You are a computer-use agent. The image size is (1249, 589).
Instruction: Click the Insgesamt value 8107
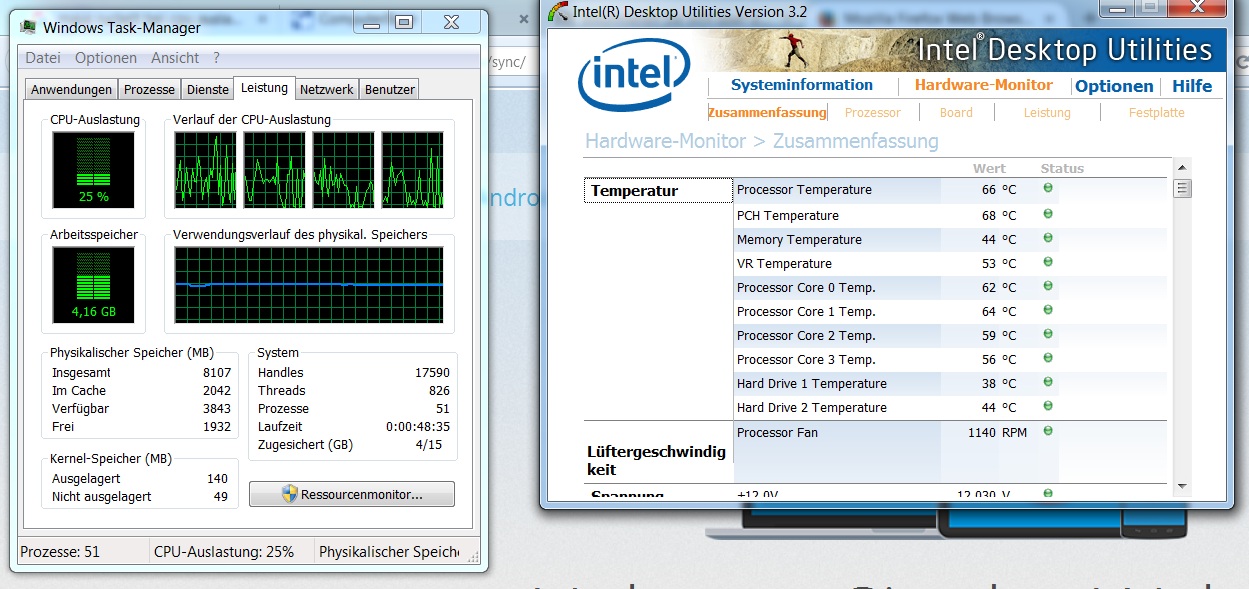(x=216, y=372)
